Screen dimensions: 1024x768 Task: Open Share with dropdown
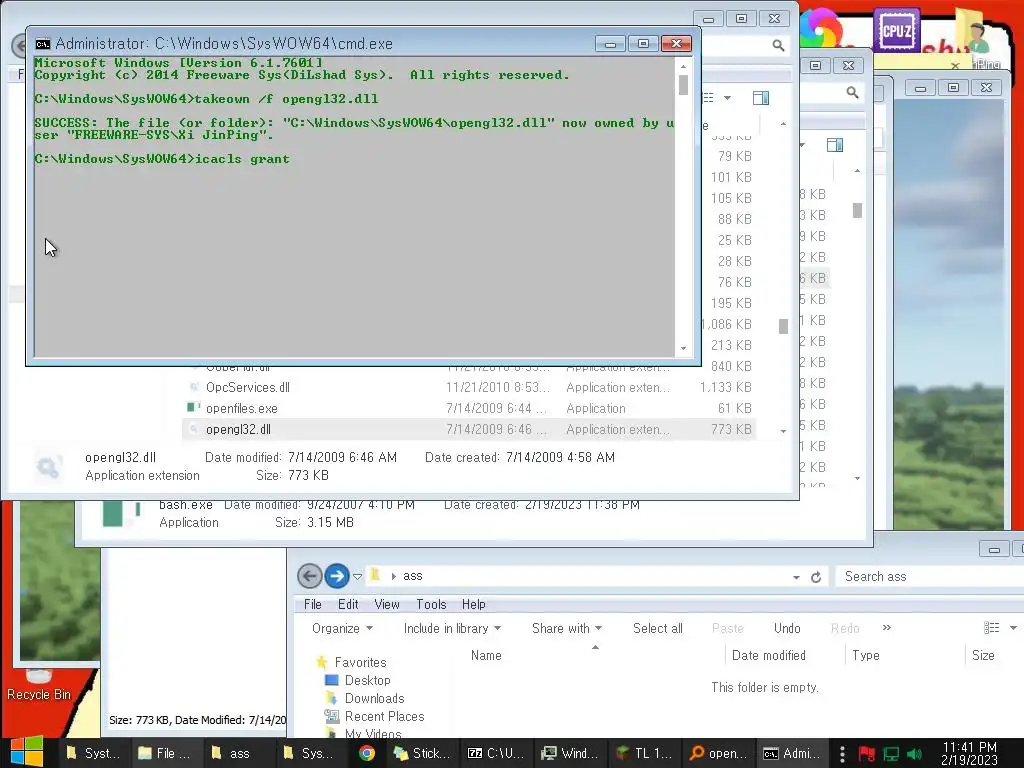(566, 628)
